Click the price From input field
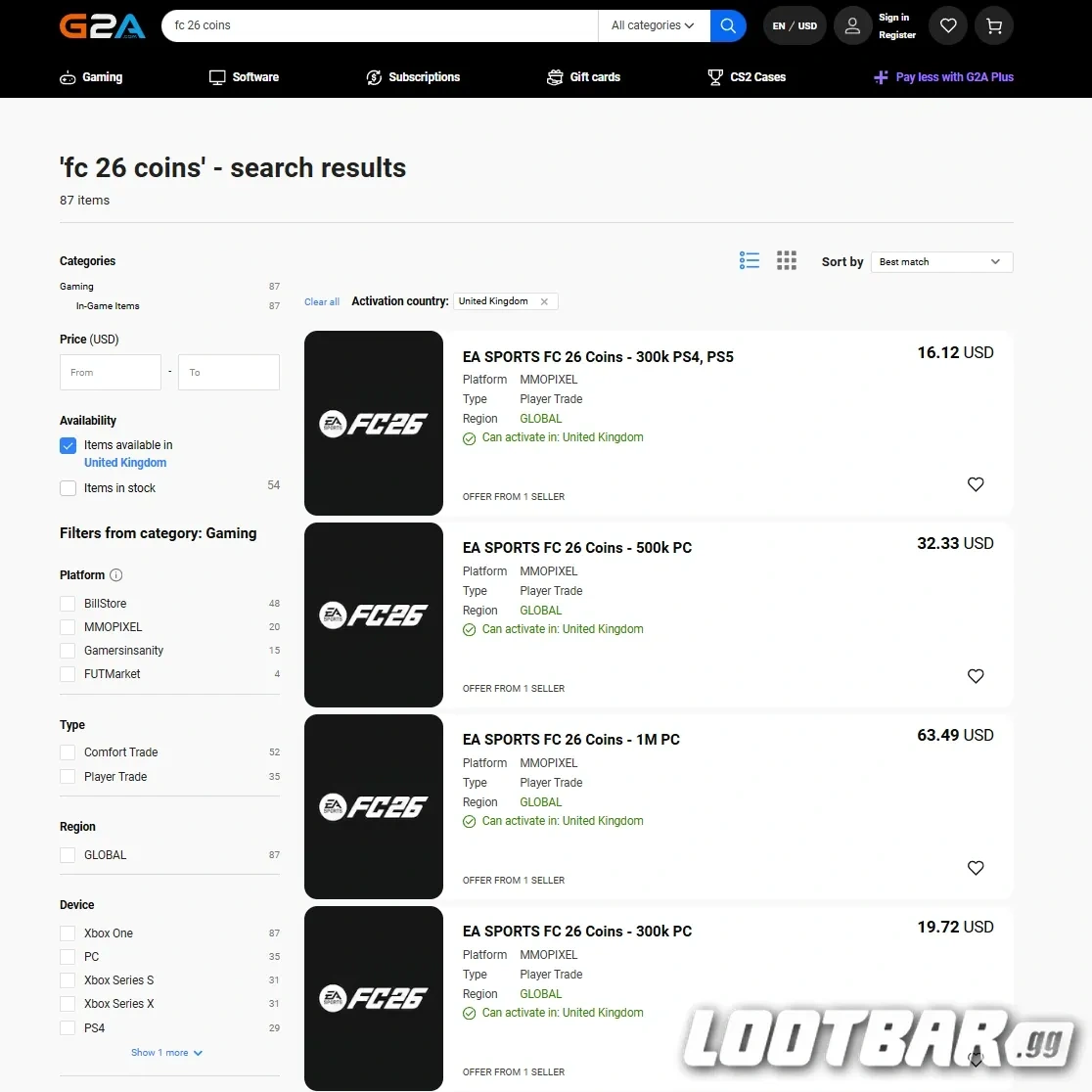Image resolution: width=1092 pixels, height=1092 pixels. (x=111, y=373)
